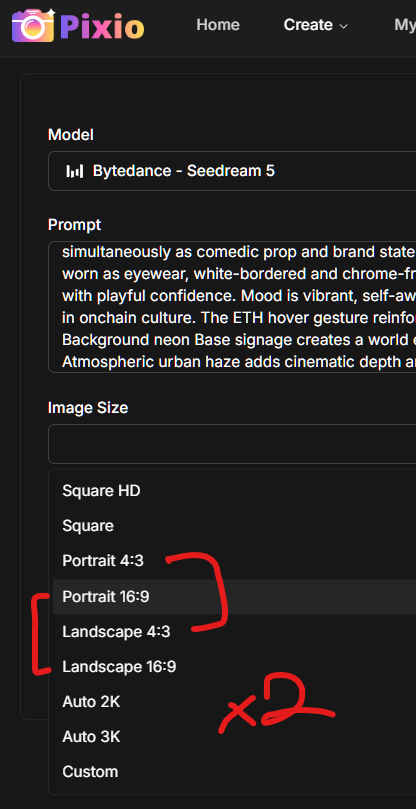
Task: Click inside the Prompt text area
Action: tap(232, 306)
